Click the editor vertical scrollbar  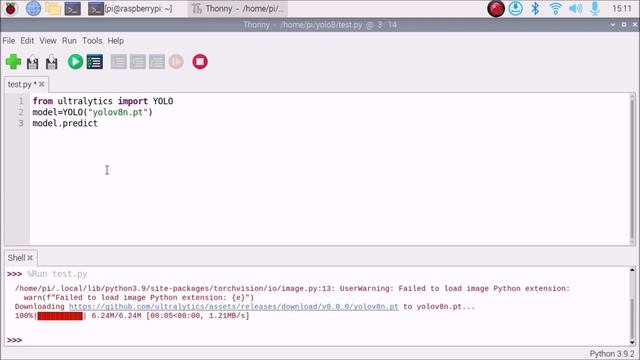(633, 169)
